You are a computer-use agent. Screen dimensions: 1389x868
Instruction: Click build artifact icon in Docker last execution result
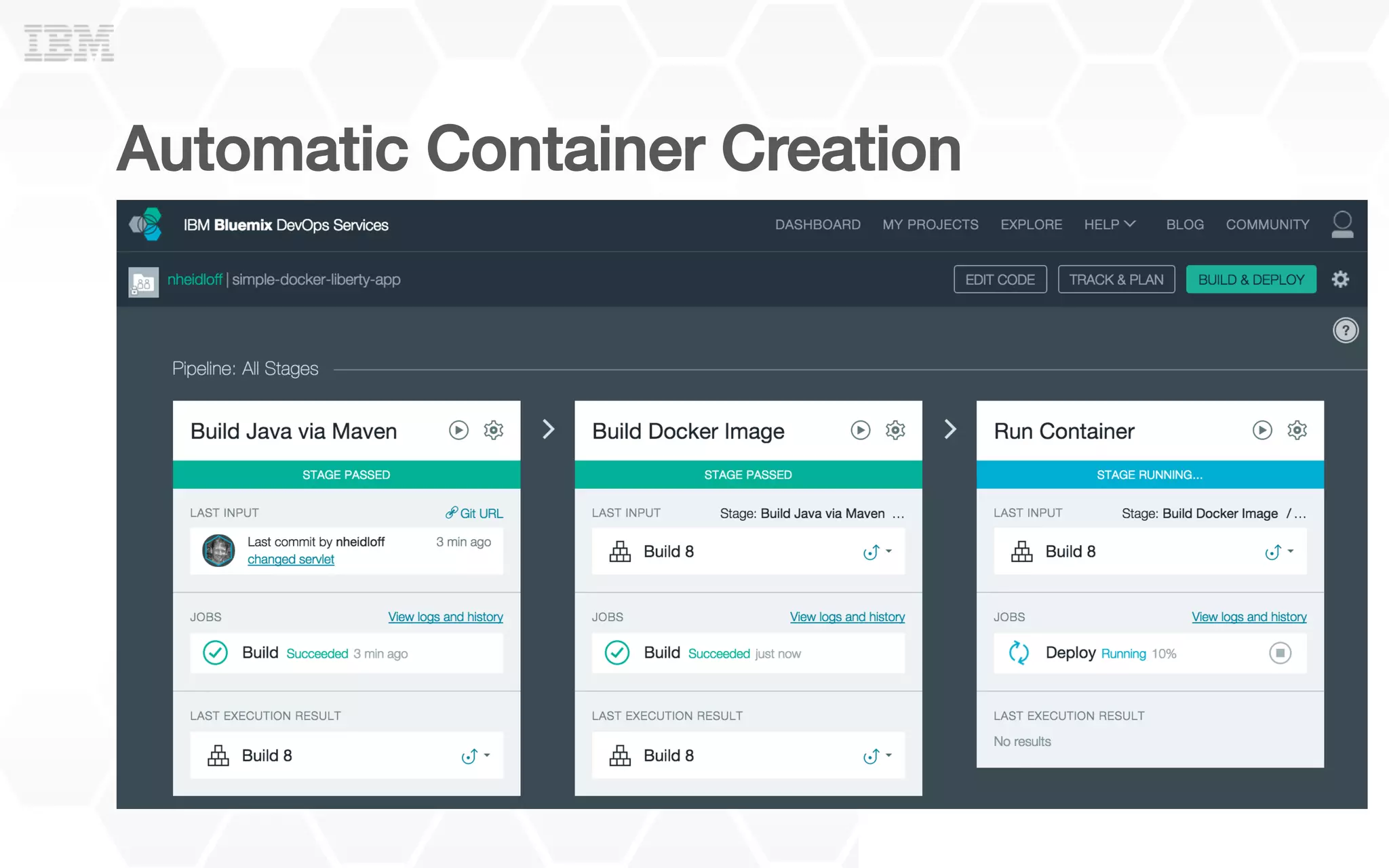point(620,755)
